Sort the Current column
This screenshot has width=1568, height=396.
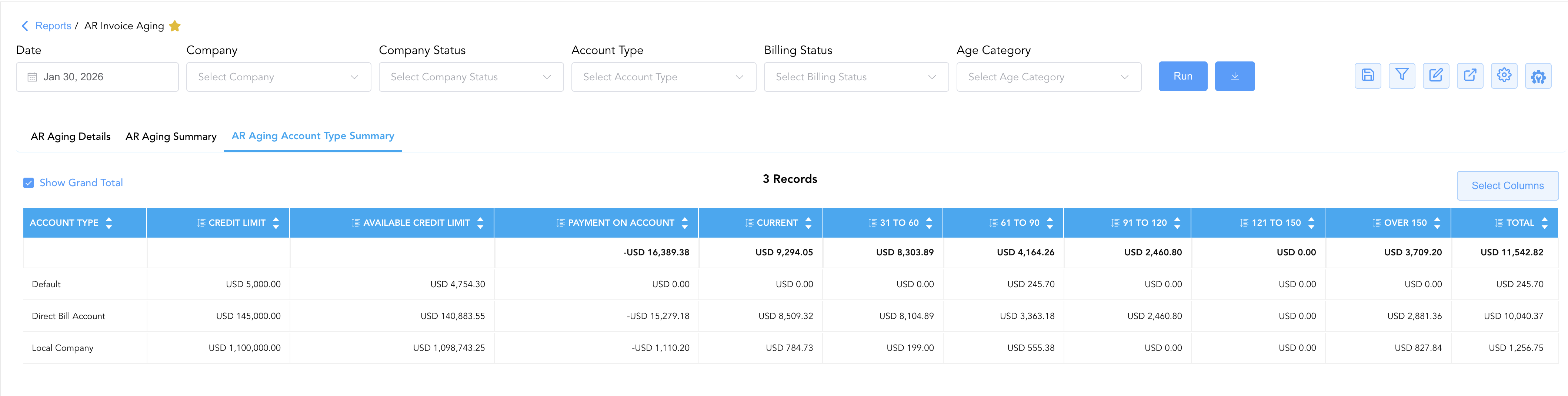coord(808,223)
